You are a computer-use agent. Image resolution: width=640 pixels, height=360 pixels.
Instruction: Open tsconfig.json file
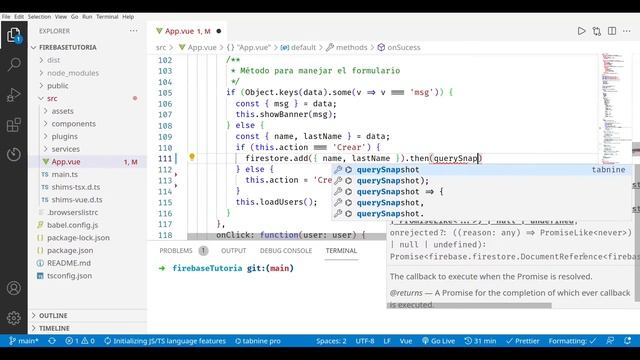(x=88, y=276)
